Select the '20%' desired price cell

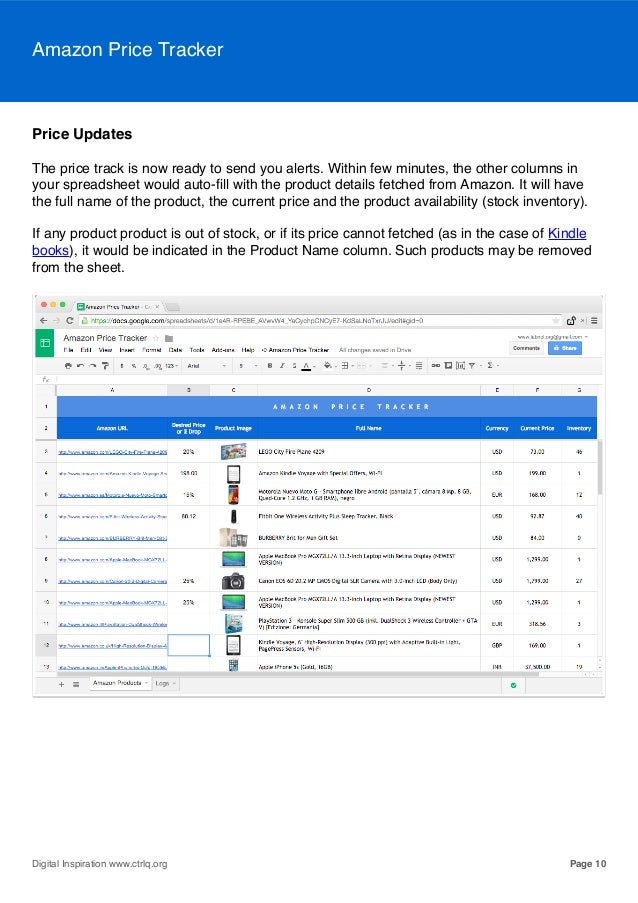[x=188, y=452]
